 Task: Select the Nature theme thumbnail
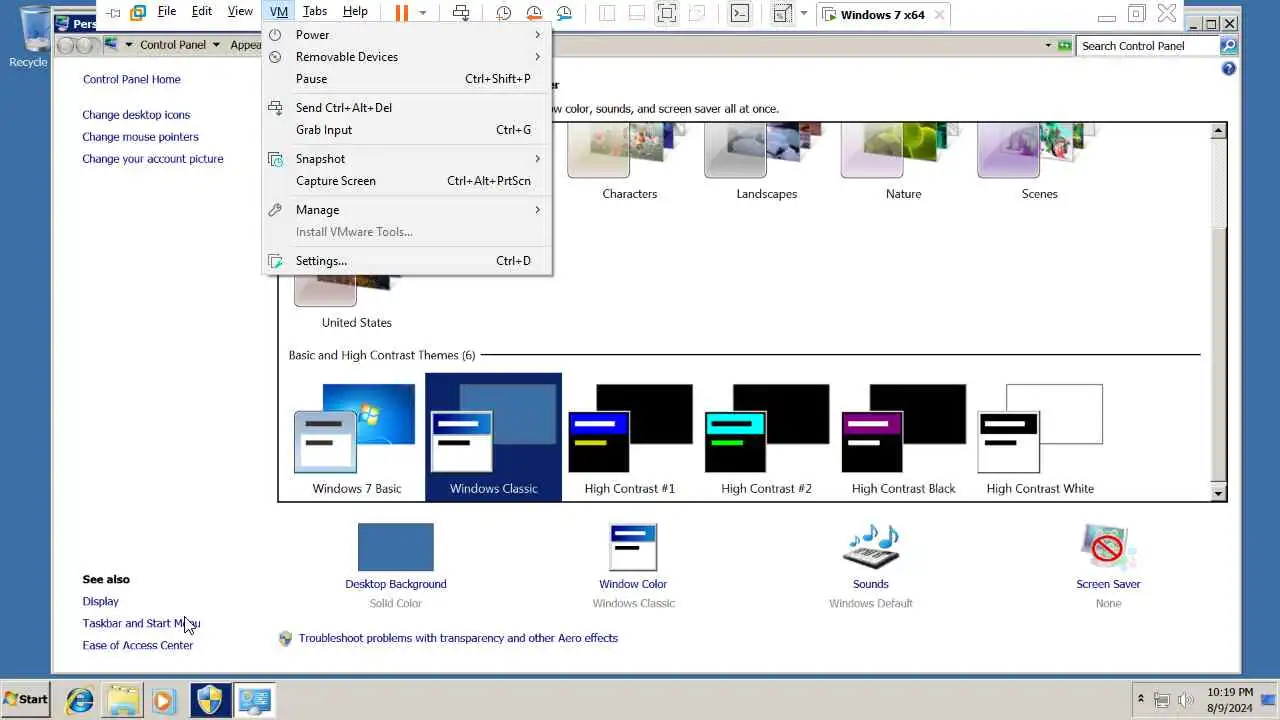(x=903, y=161)
